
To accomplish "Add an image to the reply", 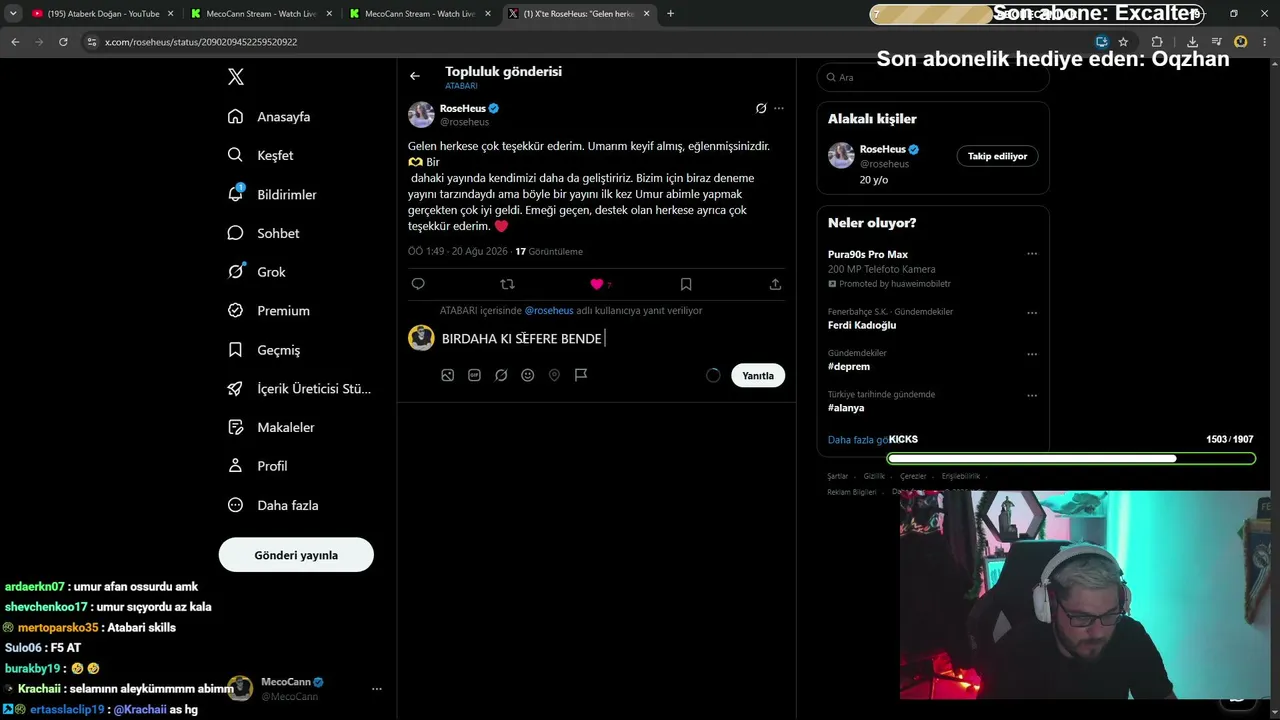I will click(x=448, y=375).
